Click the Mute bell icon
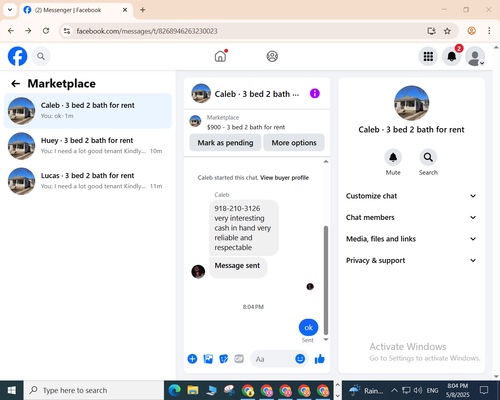The image size is (500, 400). [x=393, y=157]
